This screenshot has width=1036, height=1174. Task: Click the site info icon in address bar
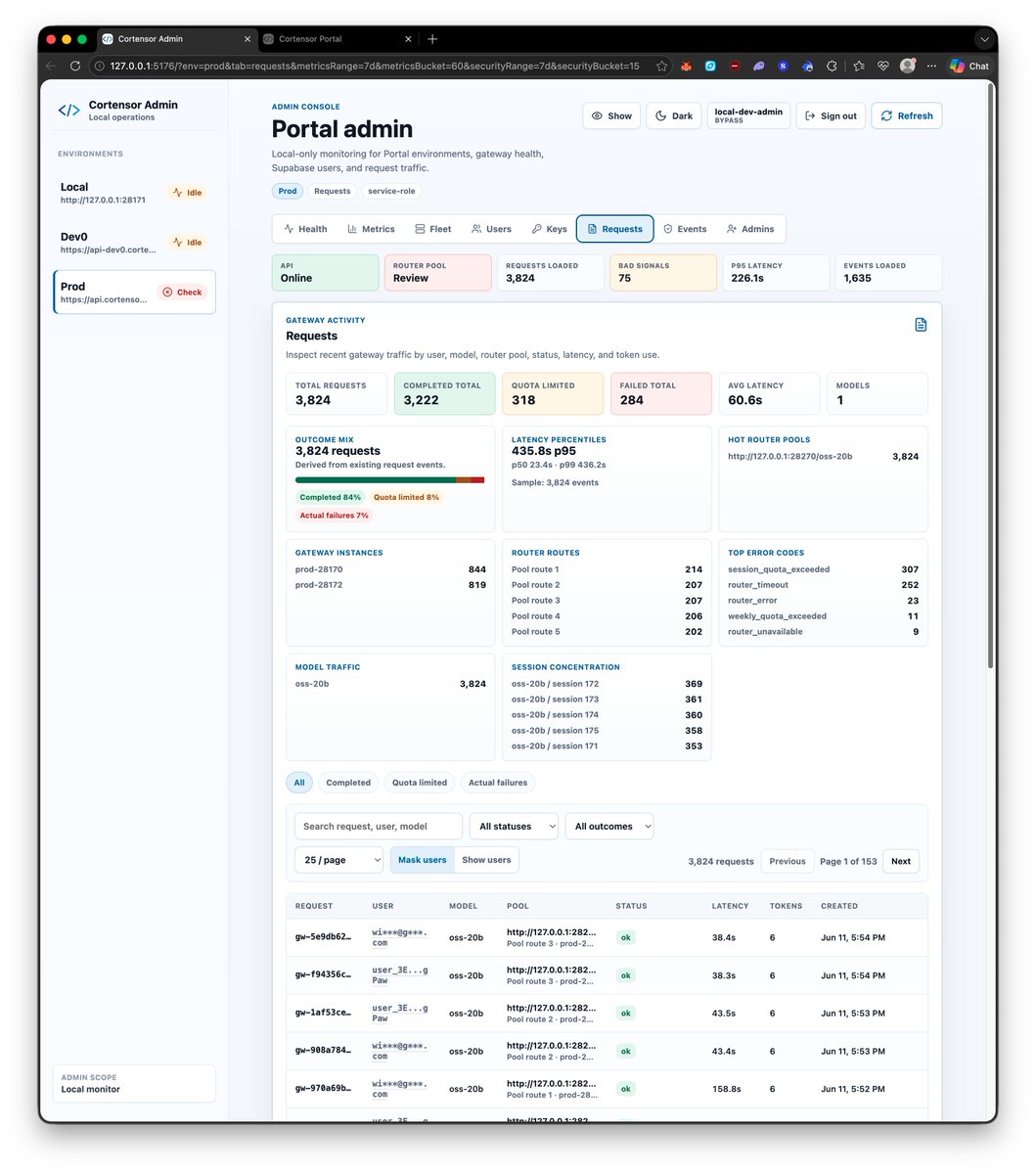100,67
